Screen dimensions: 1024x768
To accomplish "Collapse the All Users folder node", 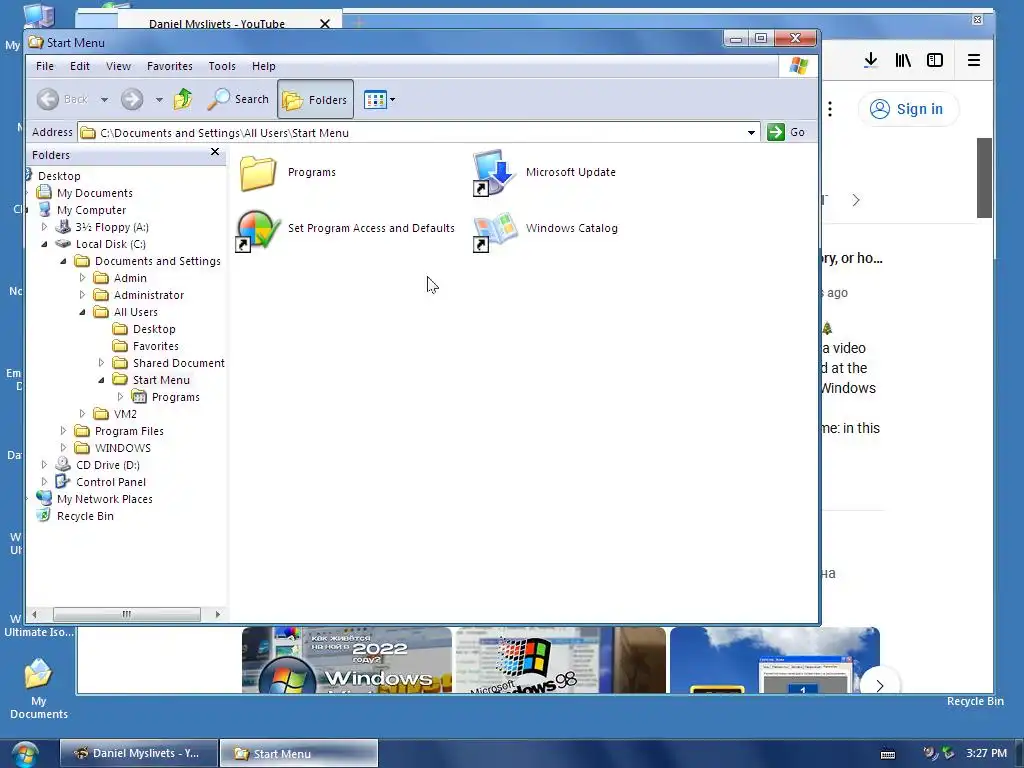I will 82,312.
